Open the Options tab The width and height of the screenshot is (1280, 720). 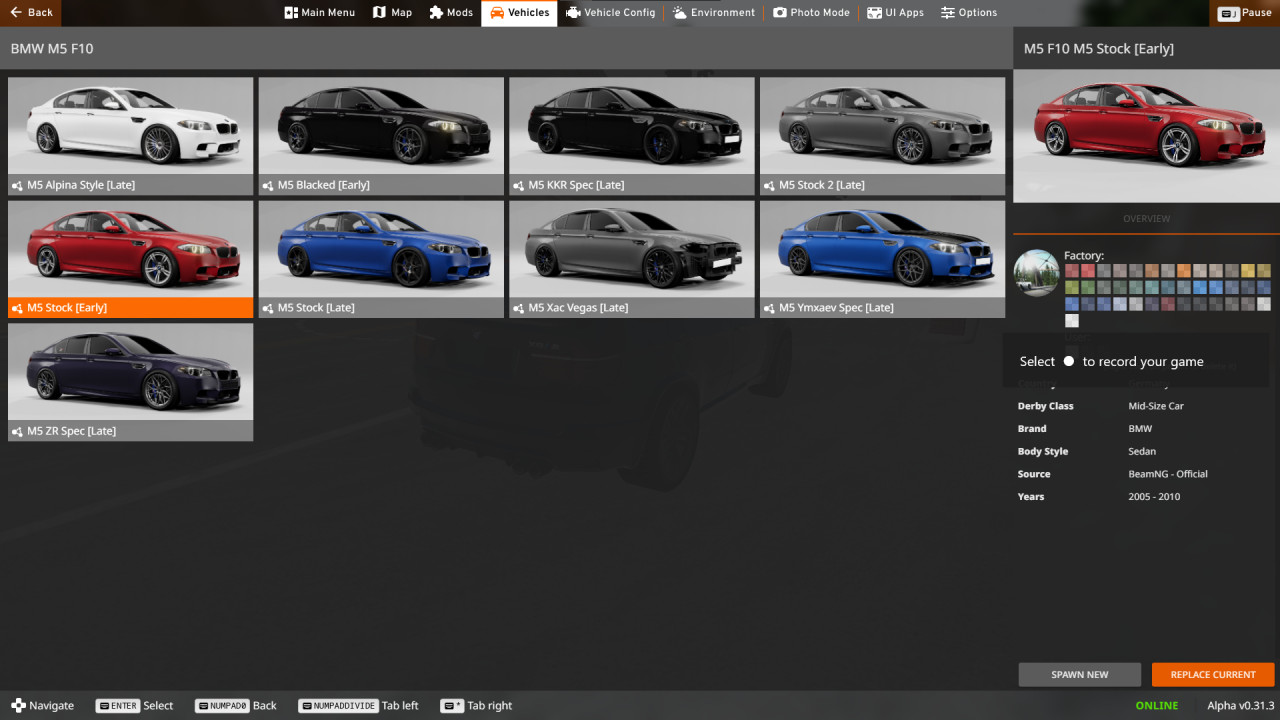click(969, 12)
